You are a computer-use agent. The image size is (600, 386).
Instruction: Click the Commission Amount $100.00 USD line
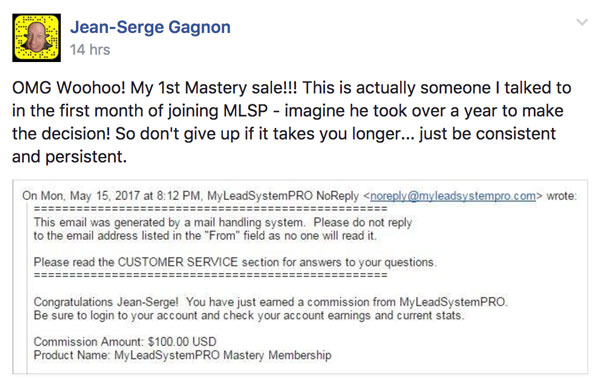tap(125, 341)
